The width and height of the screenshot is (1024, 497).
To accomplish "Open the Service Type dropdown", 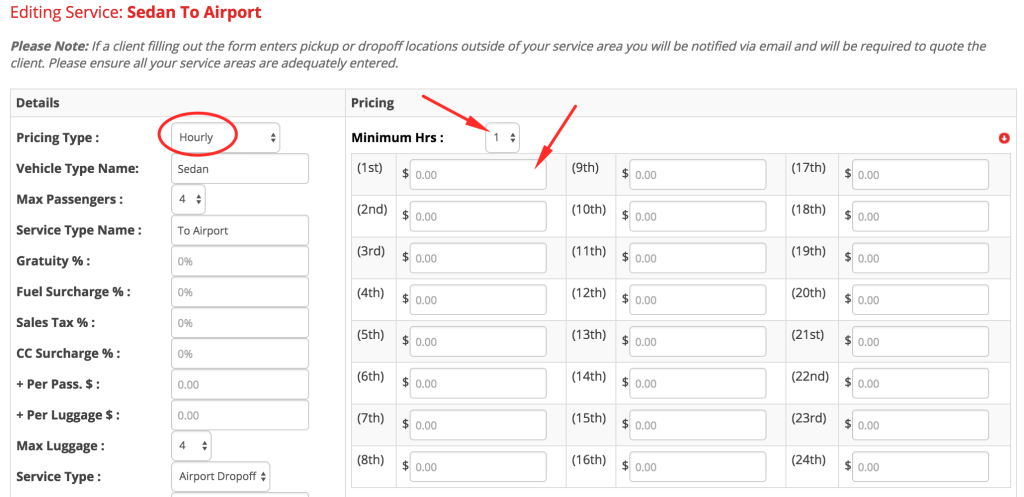I will point(220,476).
